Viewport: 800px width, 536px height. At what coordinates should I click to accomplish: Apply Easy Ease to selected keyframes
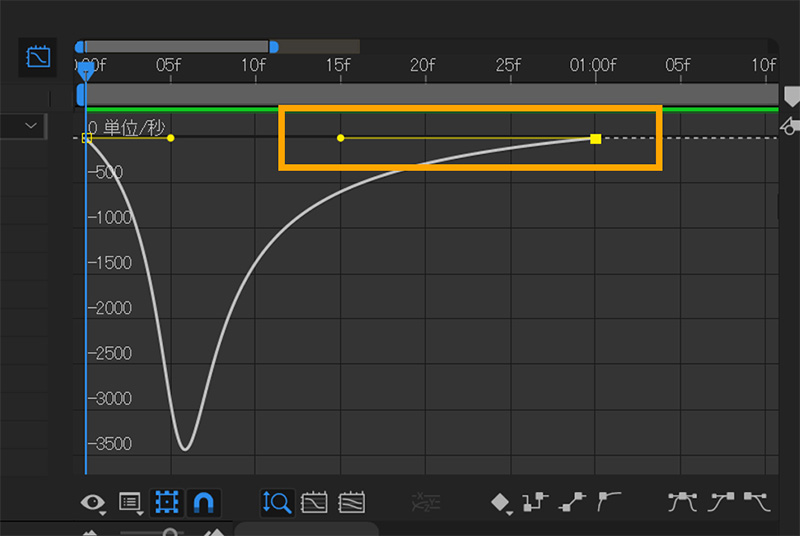[x=683, y=502]
